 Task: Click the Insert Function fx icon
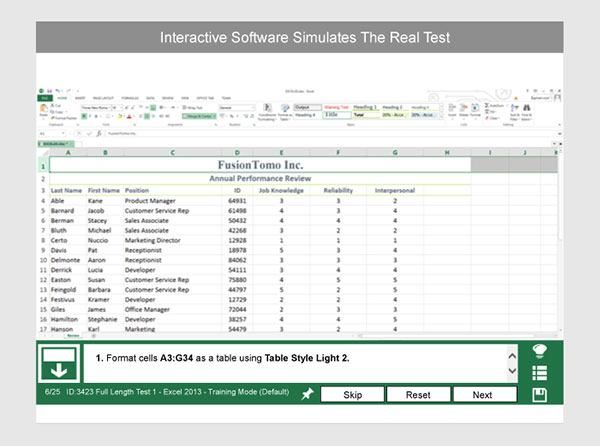pyautogui.click(x=99, y=133)
